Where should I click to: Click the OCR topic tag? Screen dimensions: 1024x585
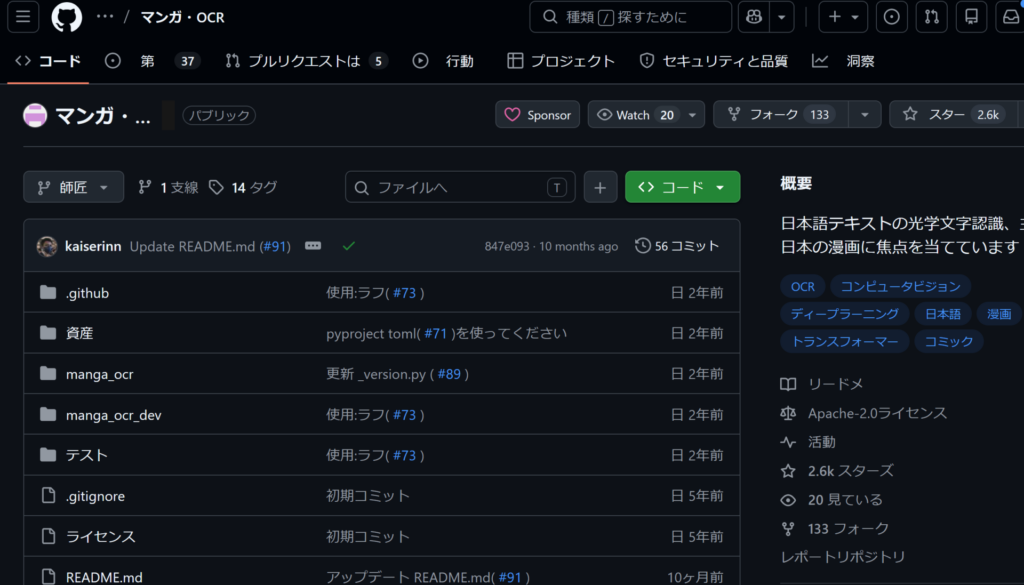803,286
